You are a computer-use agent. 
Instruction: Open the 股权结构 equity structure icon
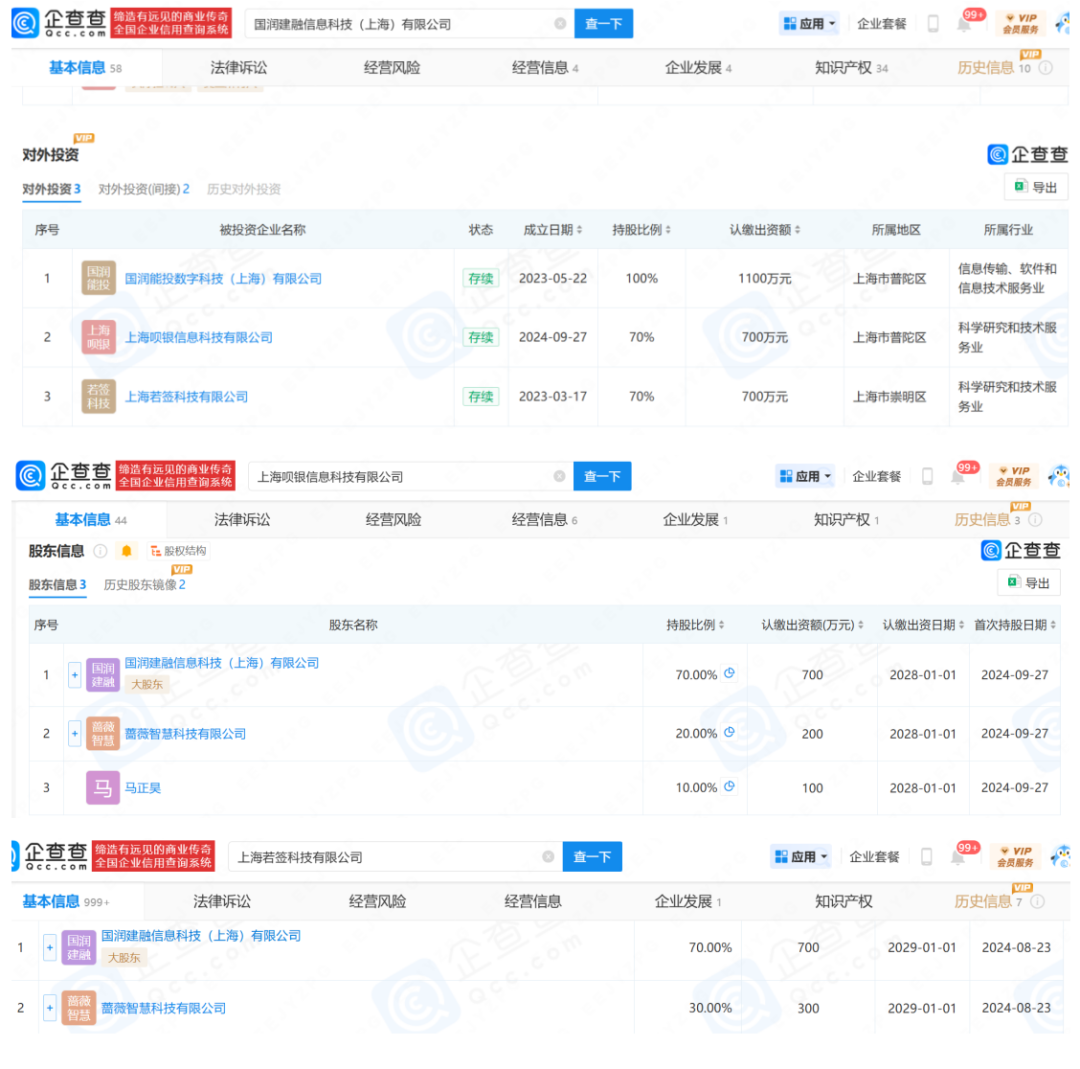tap(157, 551)
